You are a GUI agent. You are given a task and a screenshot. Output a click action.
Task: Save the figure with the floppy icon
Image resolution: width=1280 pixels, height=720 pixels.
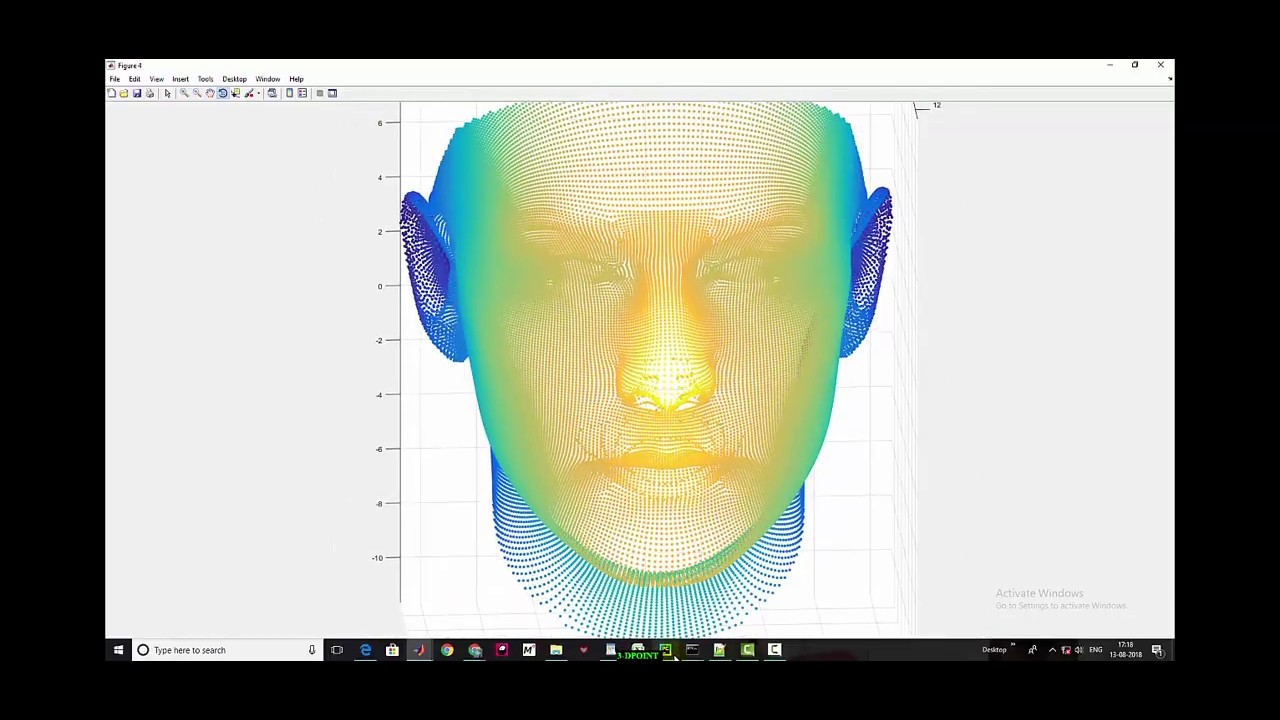[137, 93]
